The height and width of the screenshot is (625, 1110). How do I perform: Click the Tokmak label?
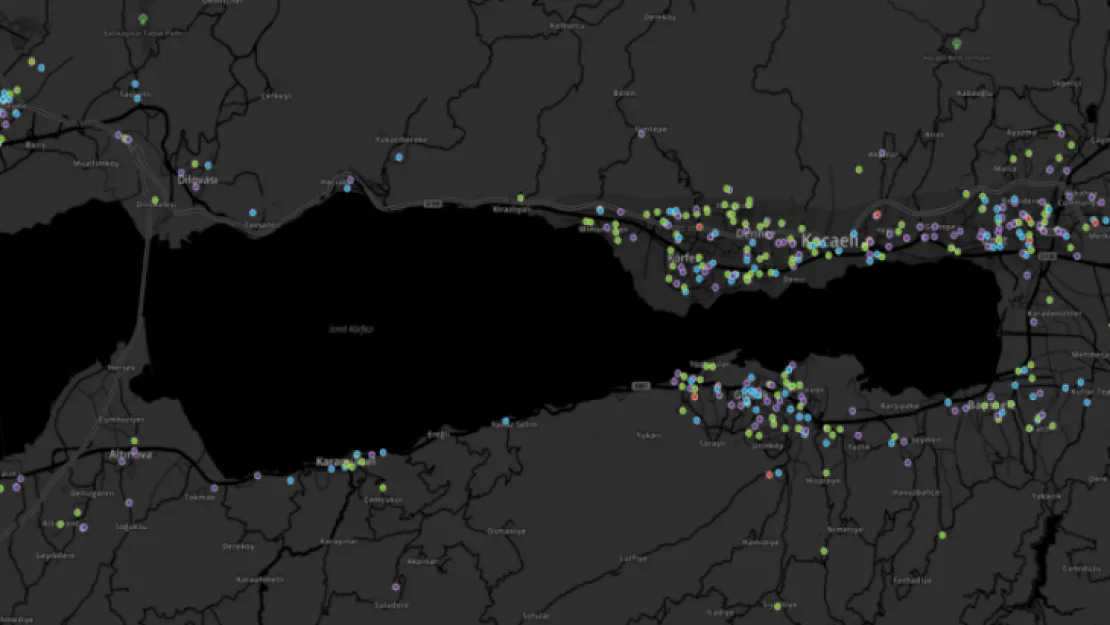click(200, 497)
